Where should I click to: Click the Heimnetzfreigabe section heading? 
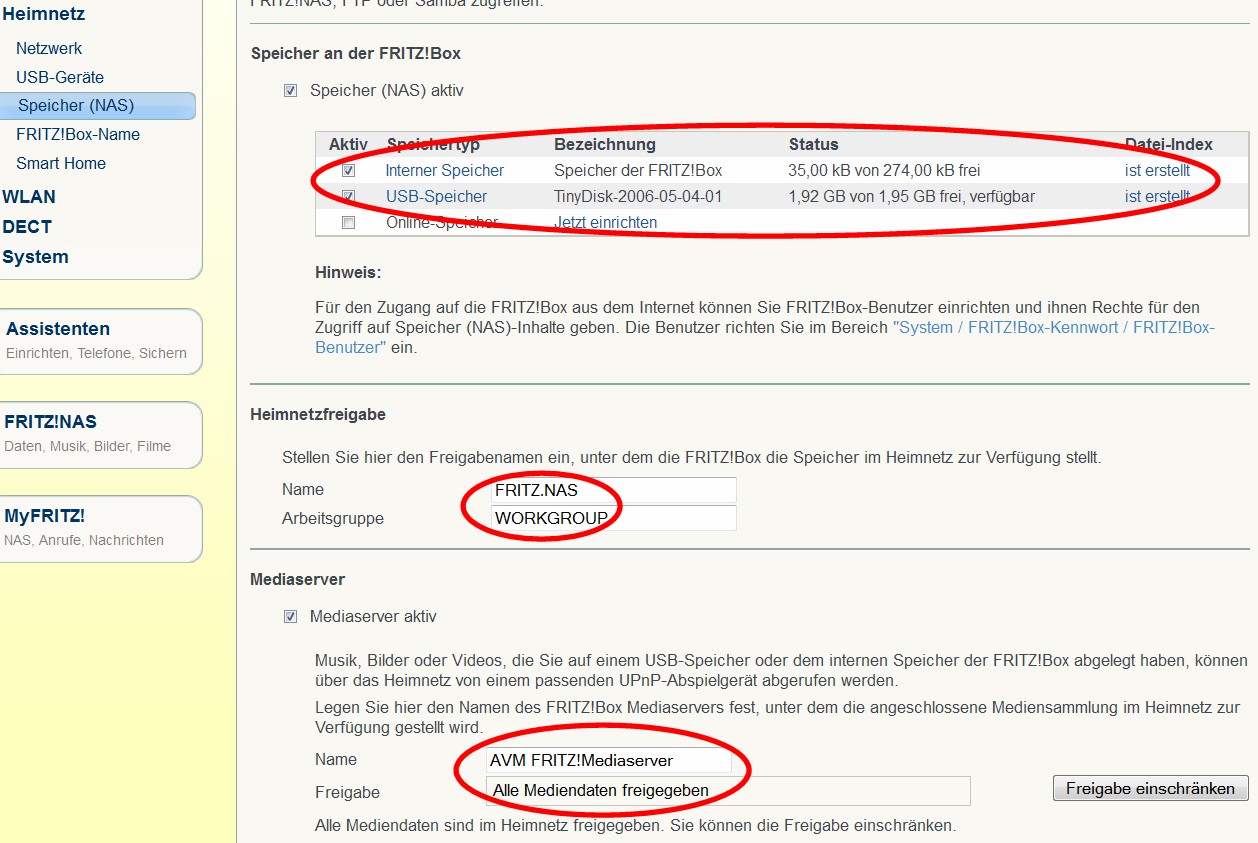318,414
